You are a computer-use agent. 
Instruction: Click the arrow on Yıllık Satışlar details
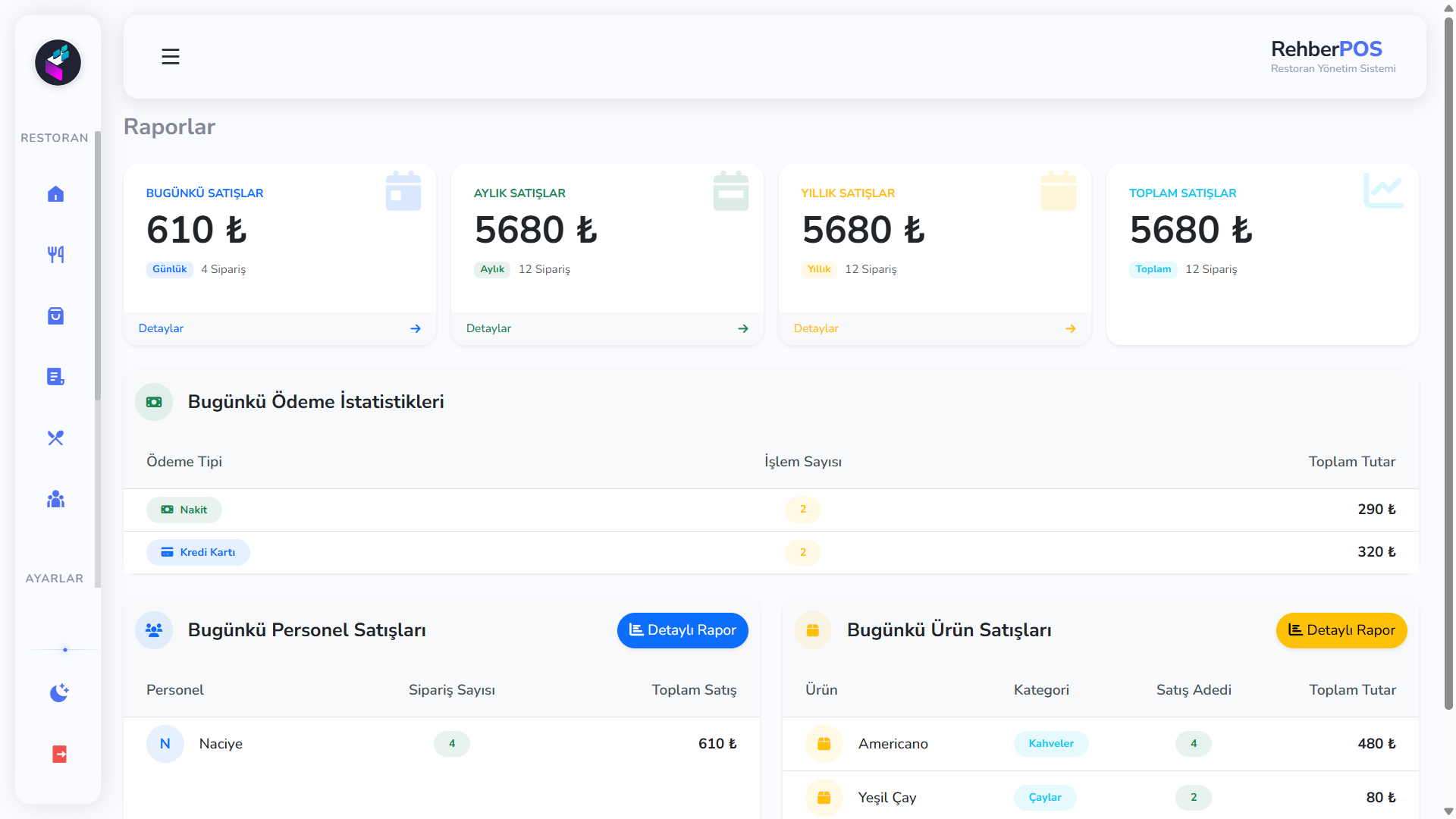tap(1070, 328)
